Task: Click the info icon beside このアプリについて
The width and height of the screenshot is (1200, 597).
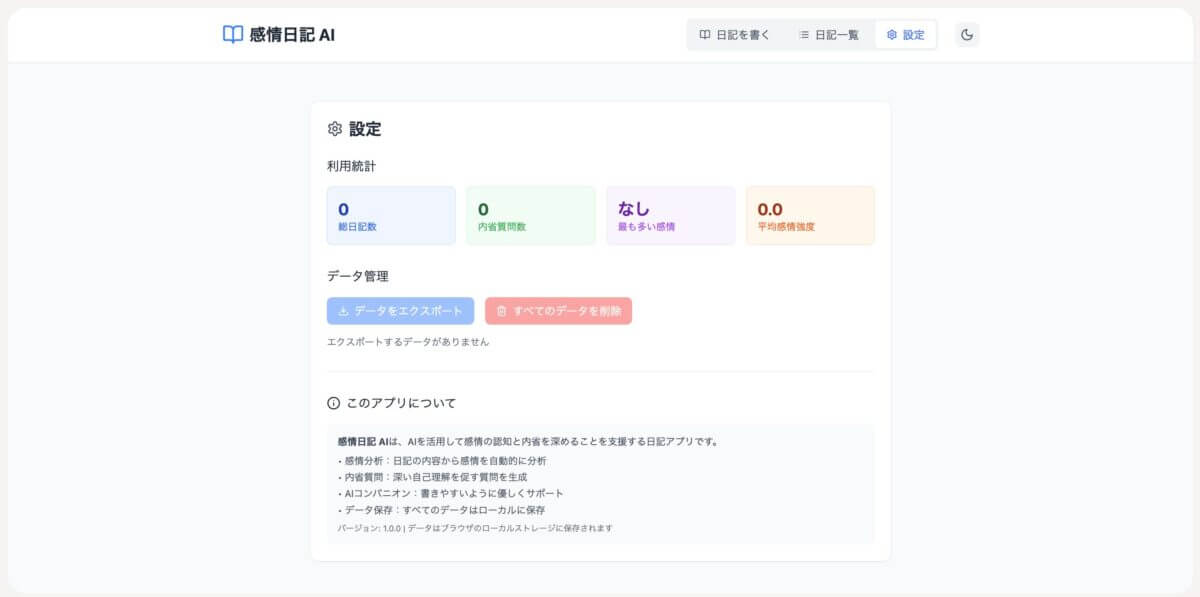Action: 334,403
